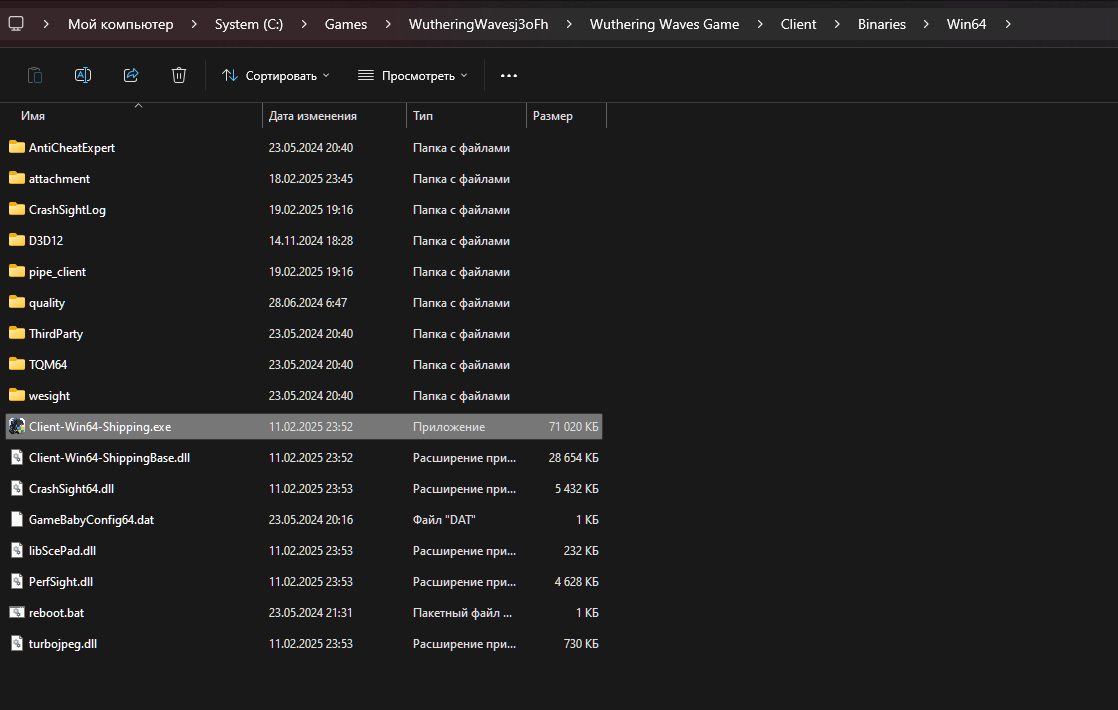Click the share icon in toolbar

pyautogui.click(x=130, y=75)
